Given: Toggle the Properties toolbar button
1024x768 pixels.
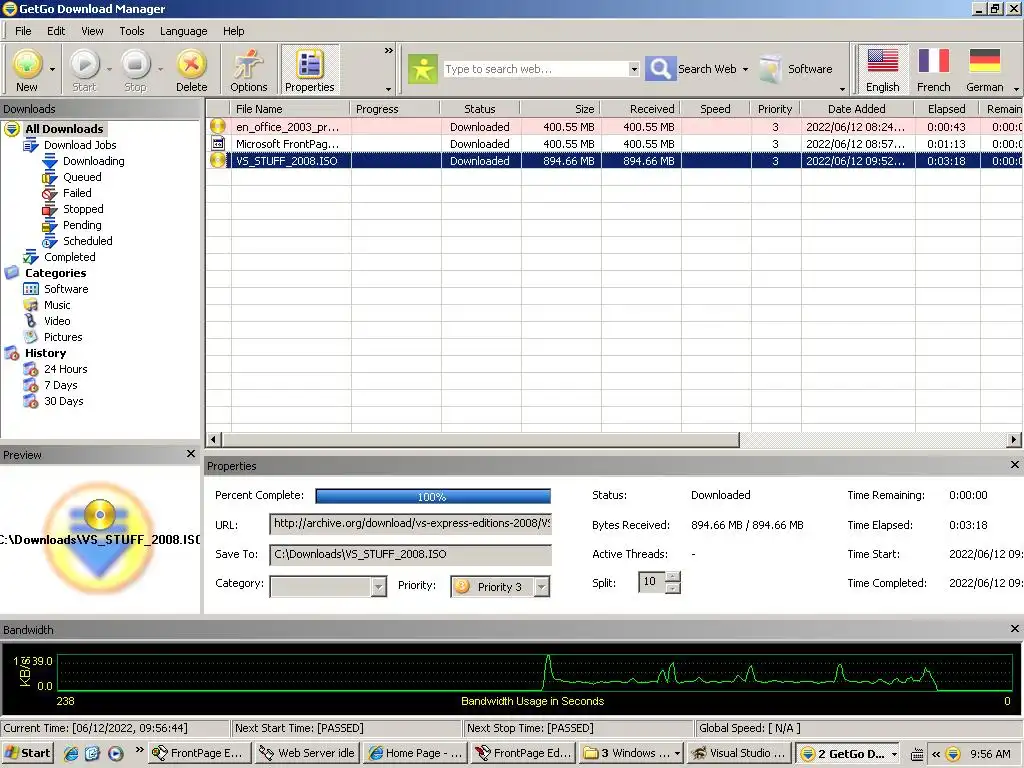Looking at the screenshot, I should coord(310,69).
